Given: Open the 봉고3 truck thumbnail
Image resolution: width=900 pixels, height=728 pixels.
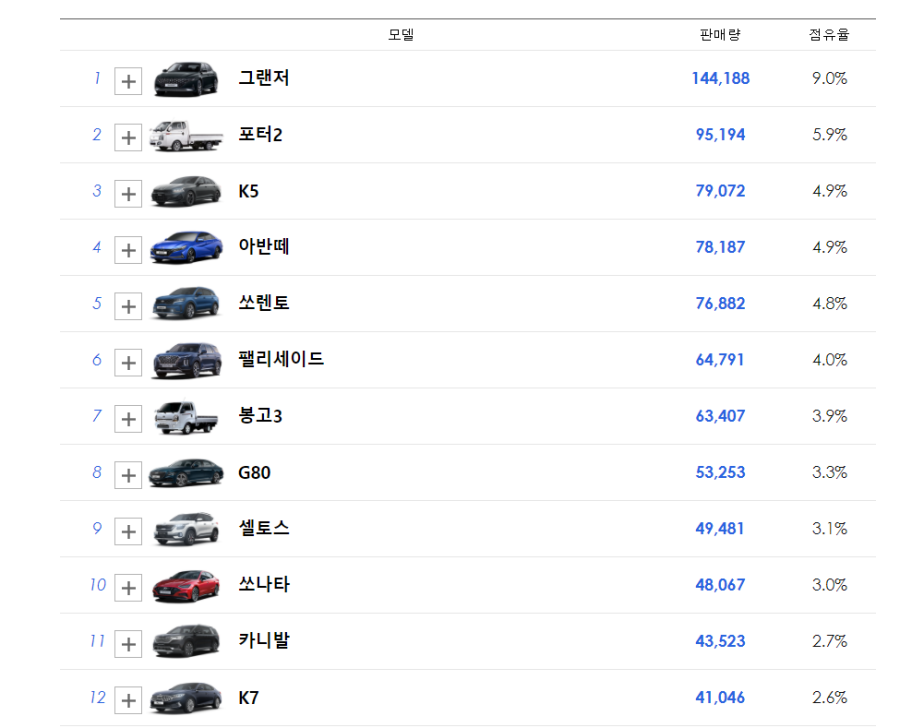Looking at the screenshot, I should point(186,417).
